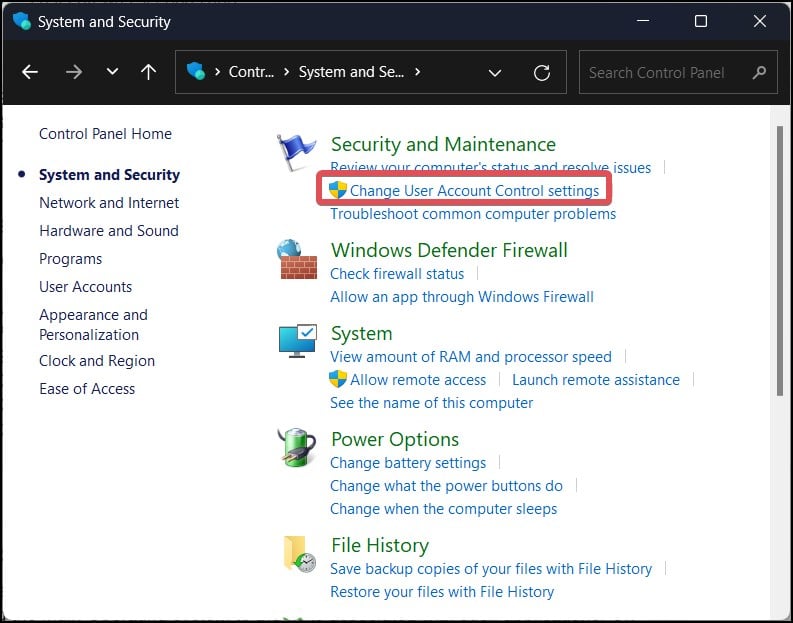Click the System monitor icon
The height and width of the screenshot is (623, 793).
tap(297, 342)
